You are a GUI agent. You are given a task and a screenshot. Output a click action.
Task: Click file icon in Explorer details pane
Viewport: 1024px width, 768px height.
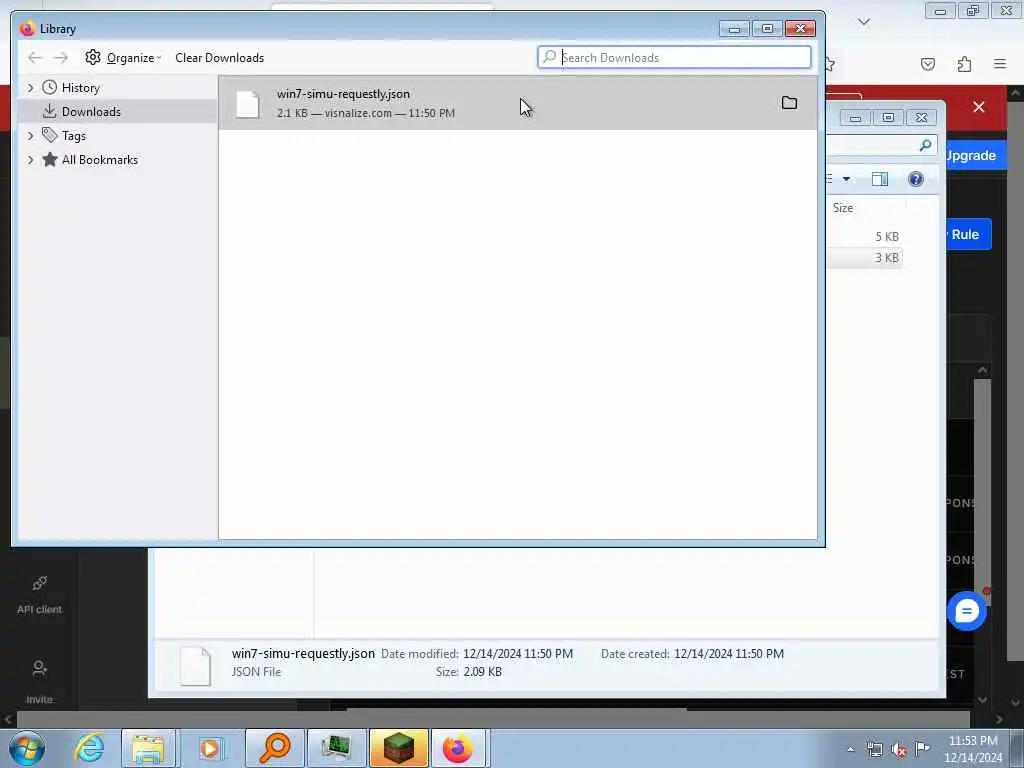point(195,666)
